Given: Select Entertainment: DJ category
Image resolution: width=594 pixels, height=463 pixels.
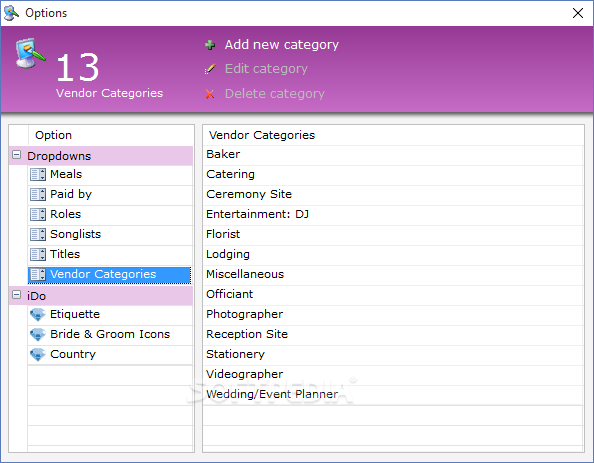Looking at the screenshot, I should click(x=393, y=215).
